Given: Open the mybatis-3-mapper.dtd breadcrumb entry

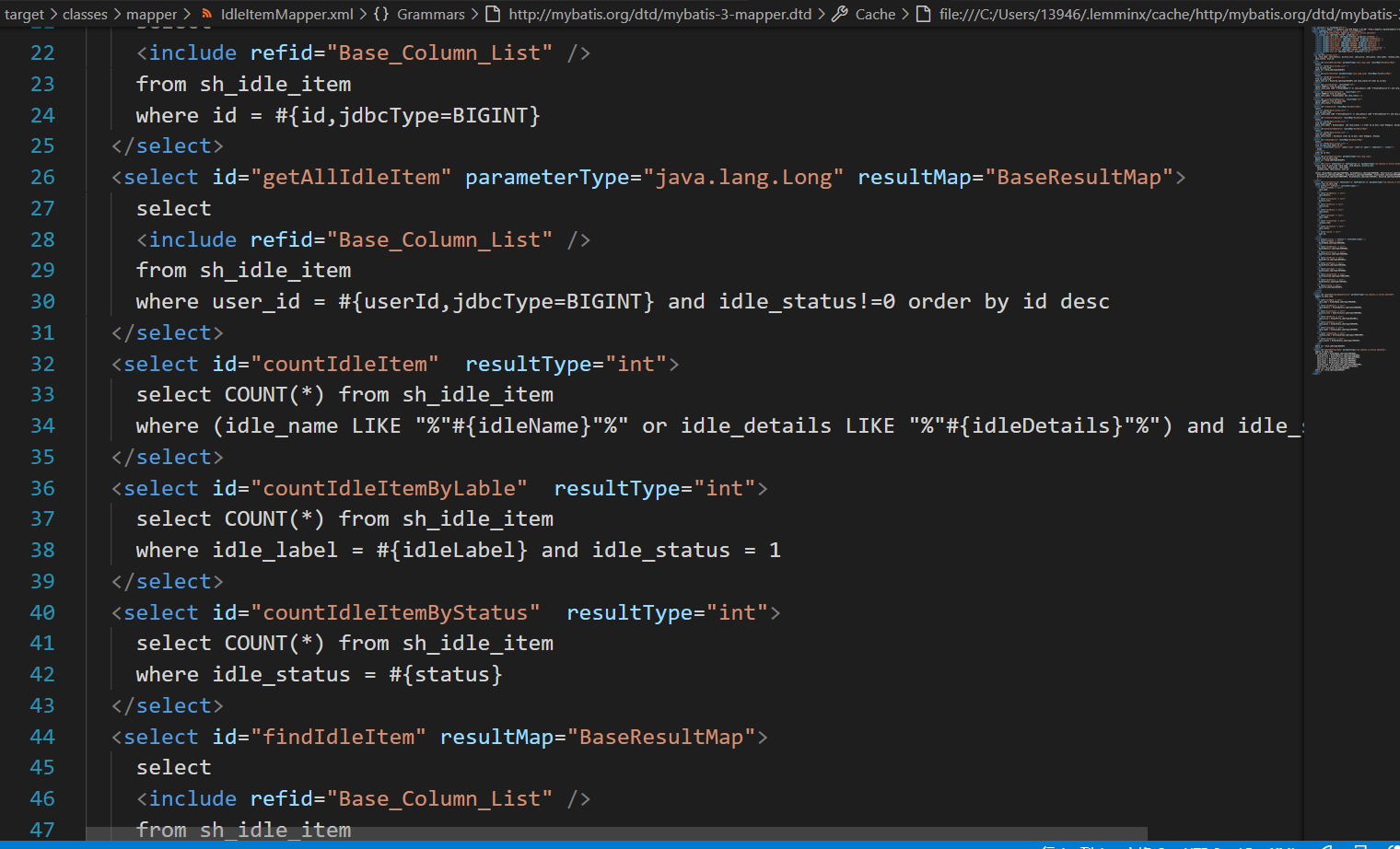Looking at the screenshot, I should pyautogui.click(x=660, y=14).
